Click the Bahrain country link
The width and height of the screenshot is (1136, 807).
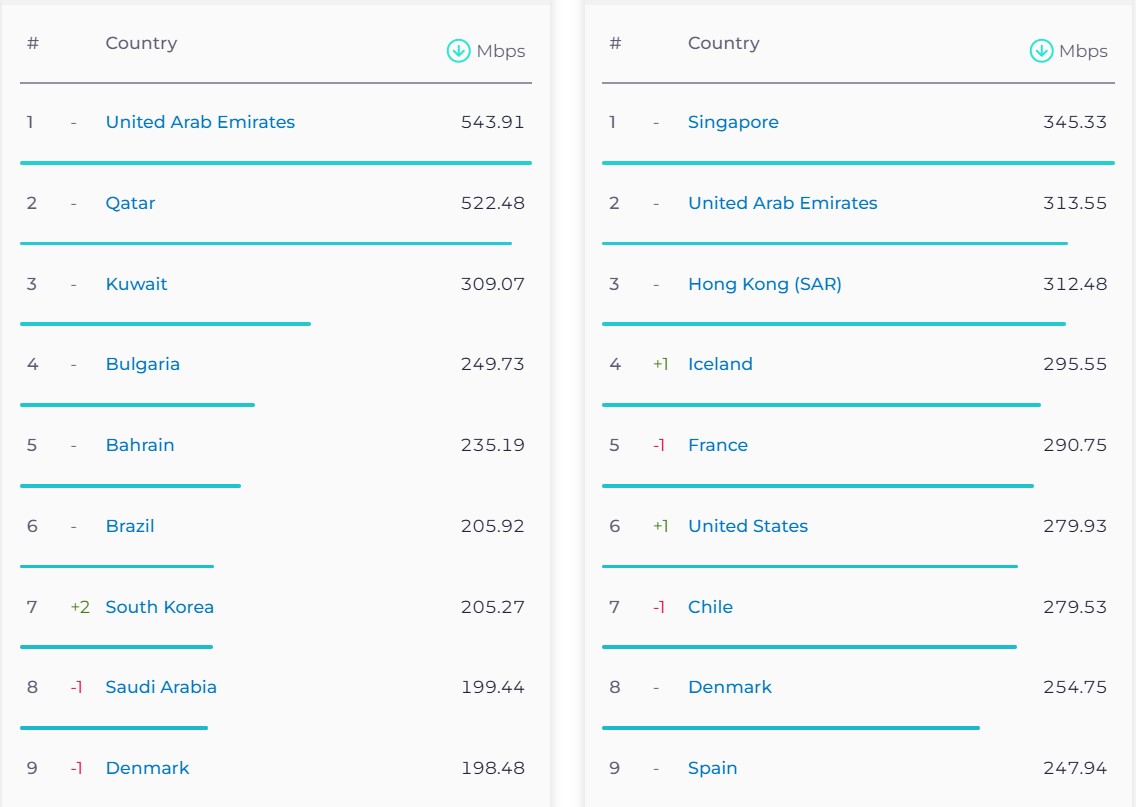[140, 445]
